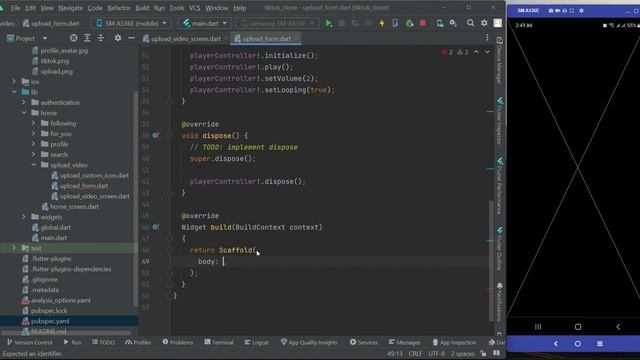Click the override gutter icon beside dispose()
Image resolution: width=640 pixels, height=360 pixels.
[156, 135]
